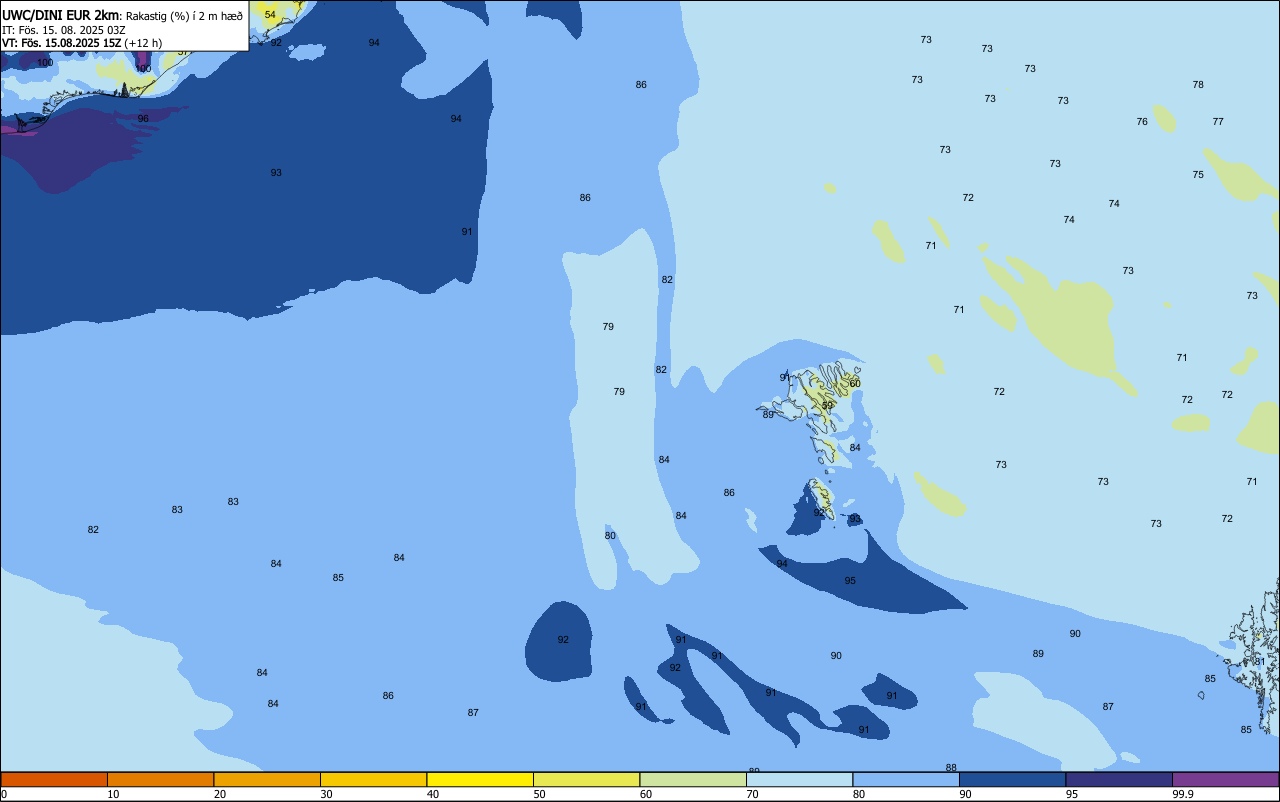Image resolution: width=1280 pixels, height=802 pixels.
Task: Click legend scale label '20'
Action: [220, 794]
